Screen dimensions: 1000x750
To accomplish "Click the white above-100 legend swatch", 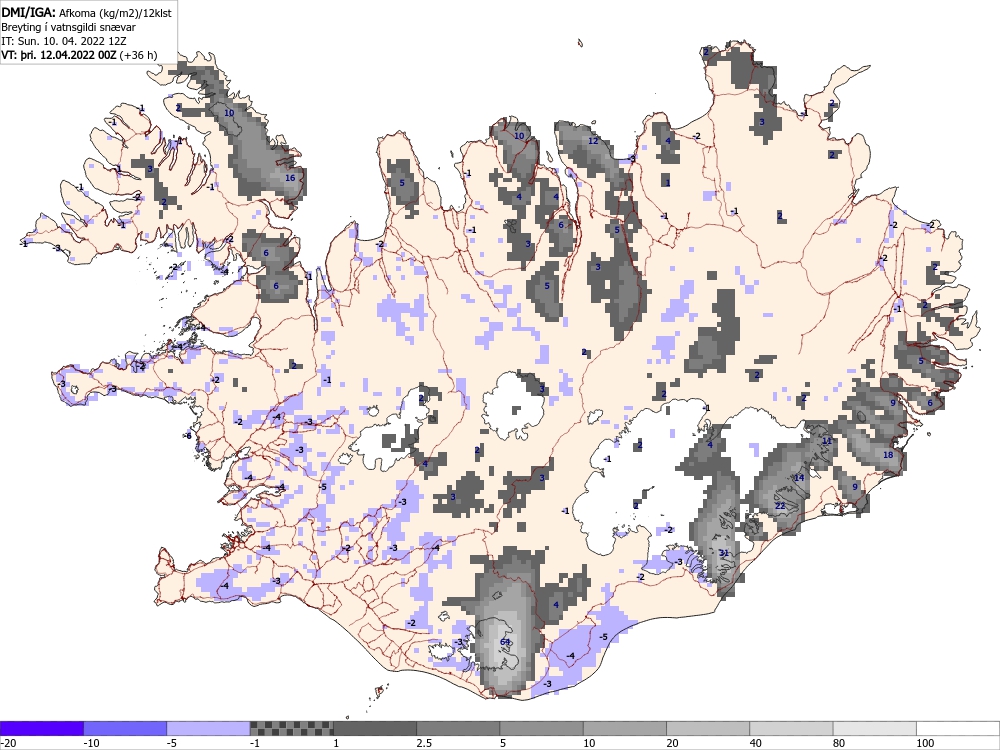I will coord(958,728).
